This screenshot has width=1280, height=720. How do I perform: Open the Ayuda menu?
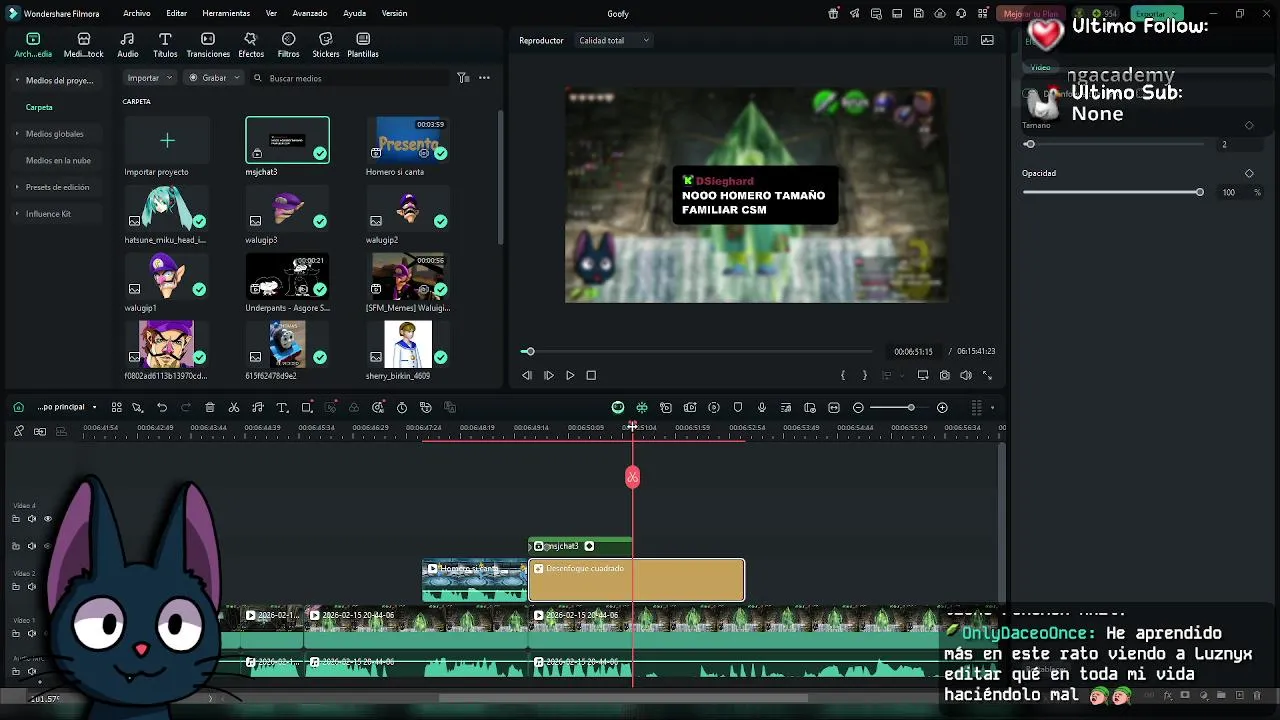click(x=354, y=14)
